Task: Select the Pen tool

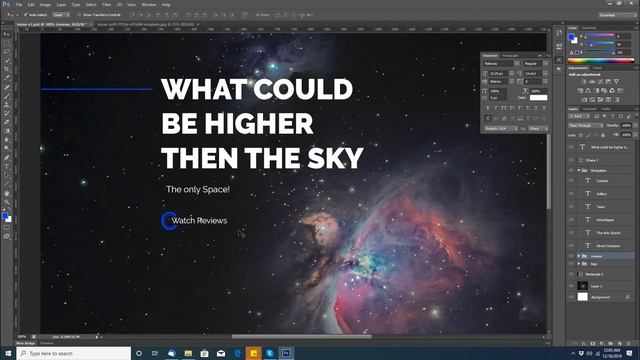Action: click(x=7, y=158)
